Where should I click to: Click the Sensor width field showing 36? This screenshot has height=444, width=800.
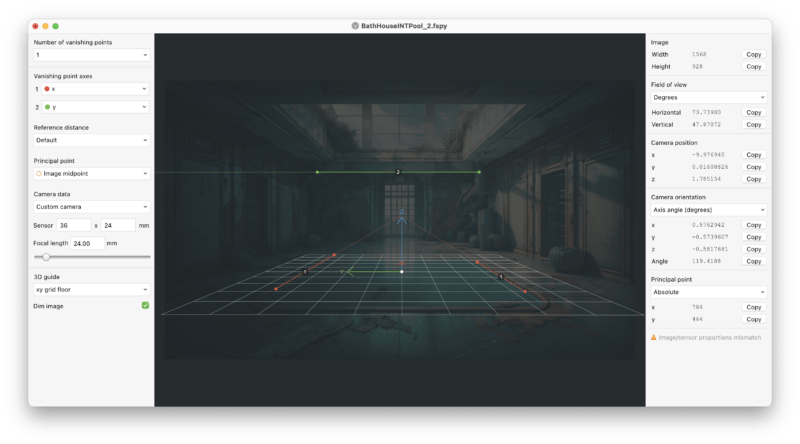pyautogui.click(x=73, y=225)
